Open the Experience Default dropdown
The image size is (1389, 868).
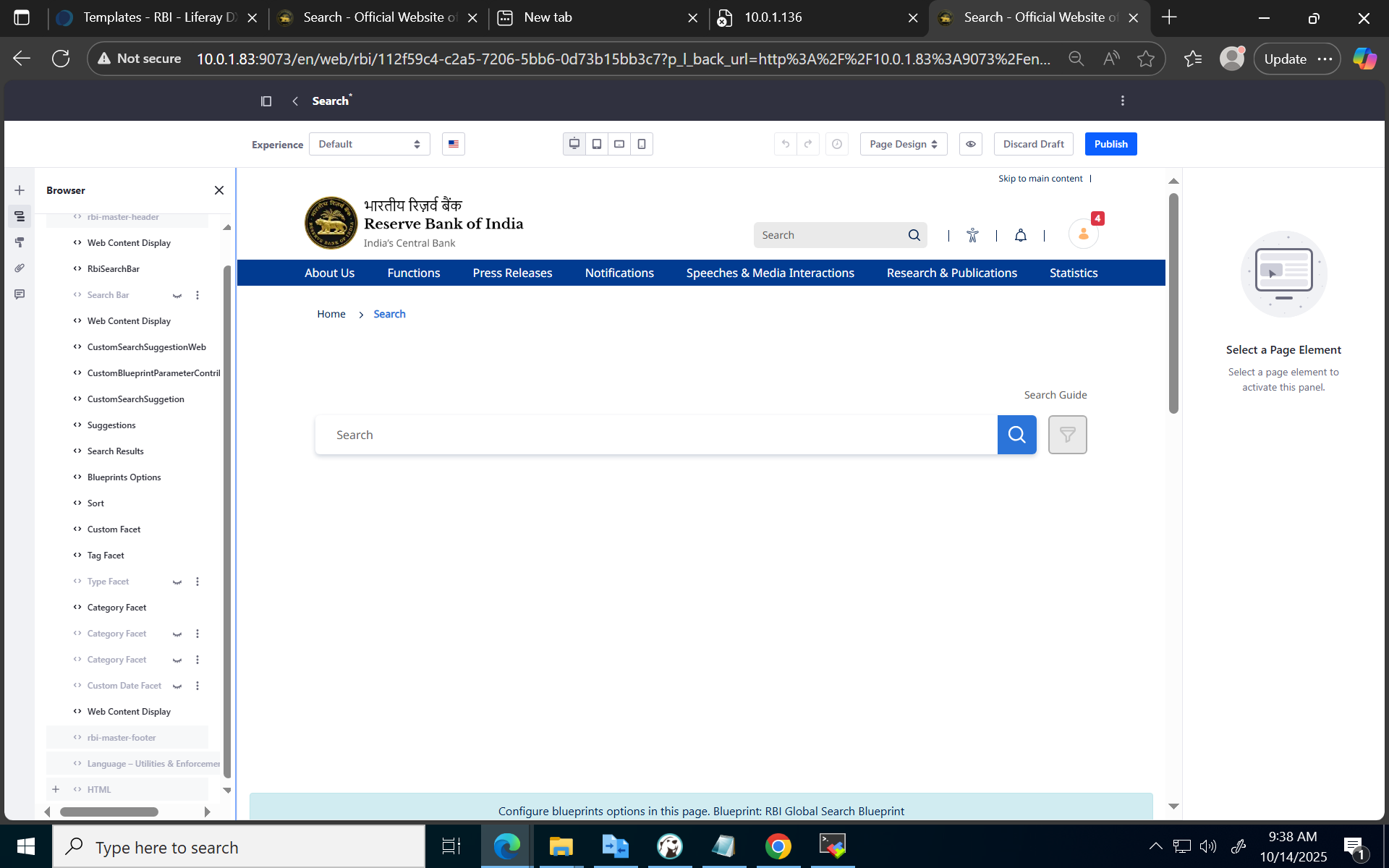click(x=369, y=144)
